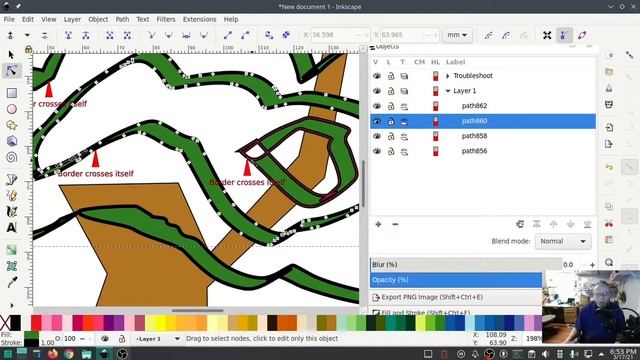Image resolution: width=640 pixels, height=360 pixels.
Task: Expand Export PNG Image panel
Action: coord(456,297)
